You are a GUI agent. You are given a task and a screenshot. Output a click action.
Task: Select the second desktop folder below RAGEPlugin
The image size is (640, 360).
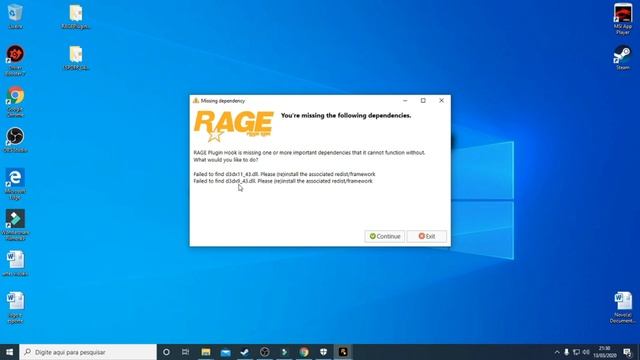click(x=76, y=58)
